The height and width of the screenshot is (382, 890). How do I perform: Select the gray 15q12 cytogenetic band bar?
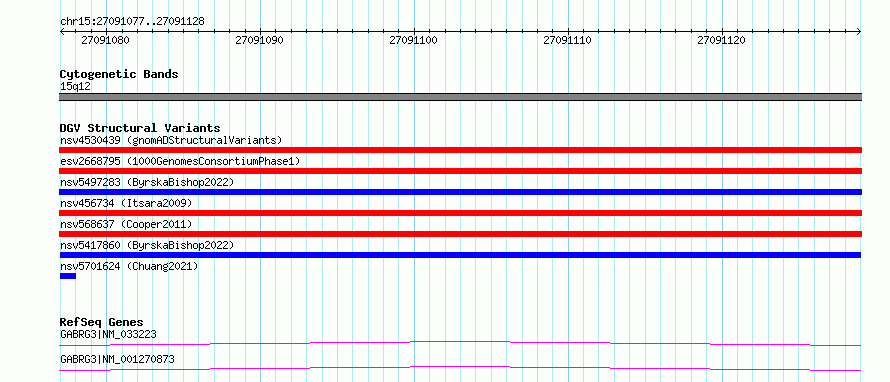[x=460, y=97]
